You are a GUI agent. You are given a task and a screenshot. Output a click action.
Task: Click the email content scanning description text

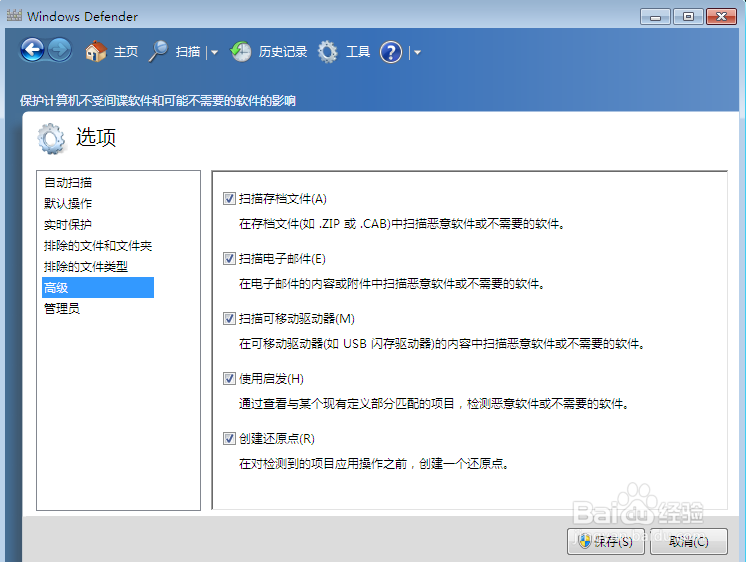tap(392, 284)
